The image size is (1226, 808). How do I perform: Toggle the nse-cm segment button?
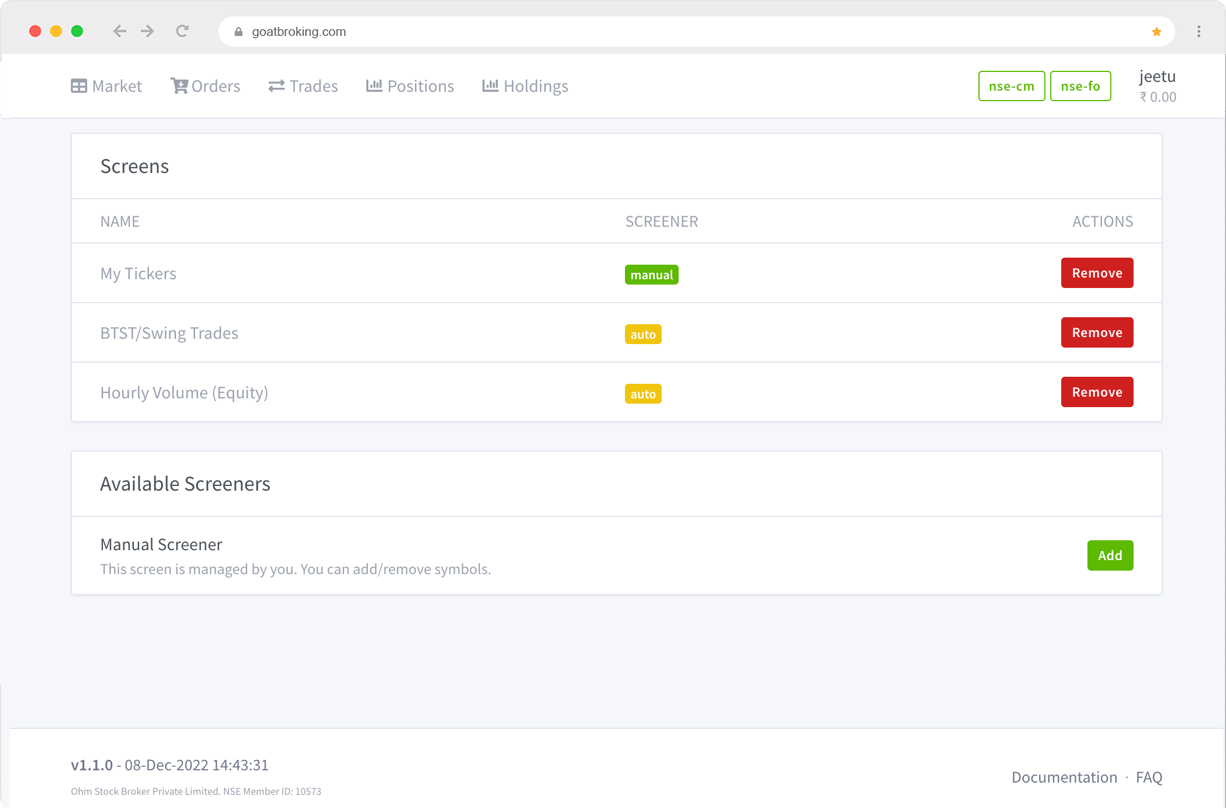(1011, 86)
